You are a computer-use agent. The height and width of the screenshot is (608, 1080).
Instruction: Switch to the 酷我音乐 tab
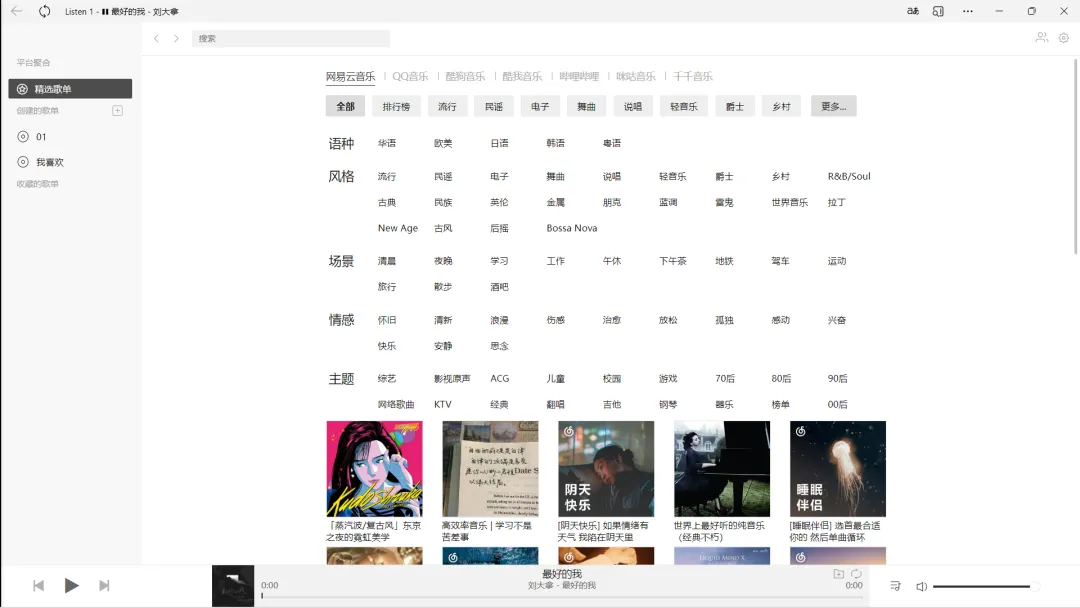coord(522,76)
